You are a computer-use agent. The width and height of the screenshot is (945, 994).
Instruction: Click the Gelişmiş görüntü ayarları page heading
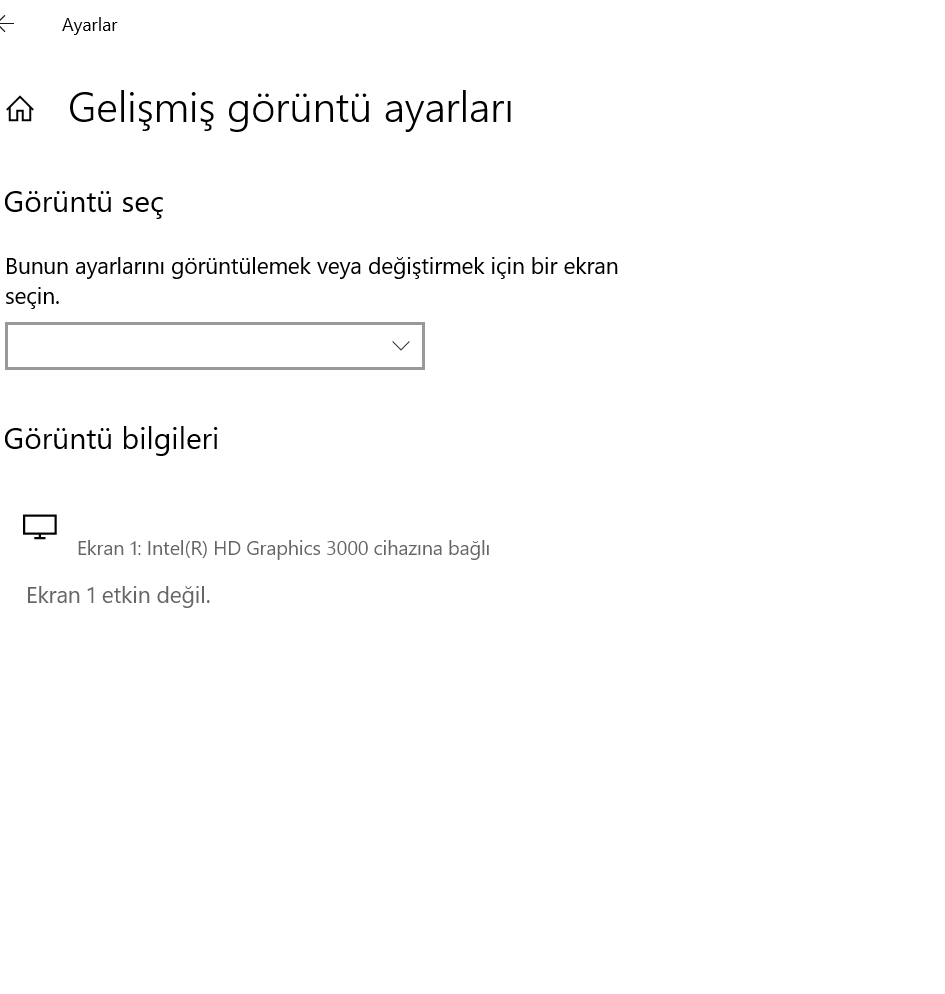290,108
